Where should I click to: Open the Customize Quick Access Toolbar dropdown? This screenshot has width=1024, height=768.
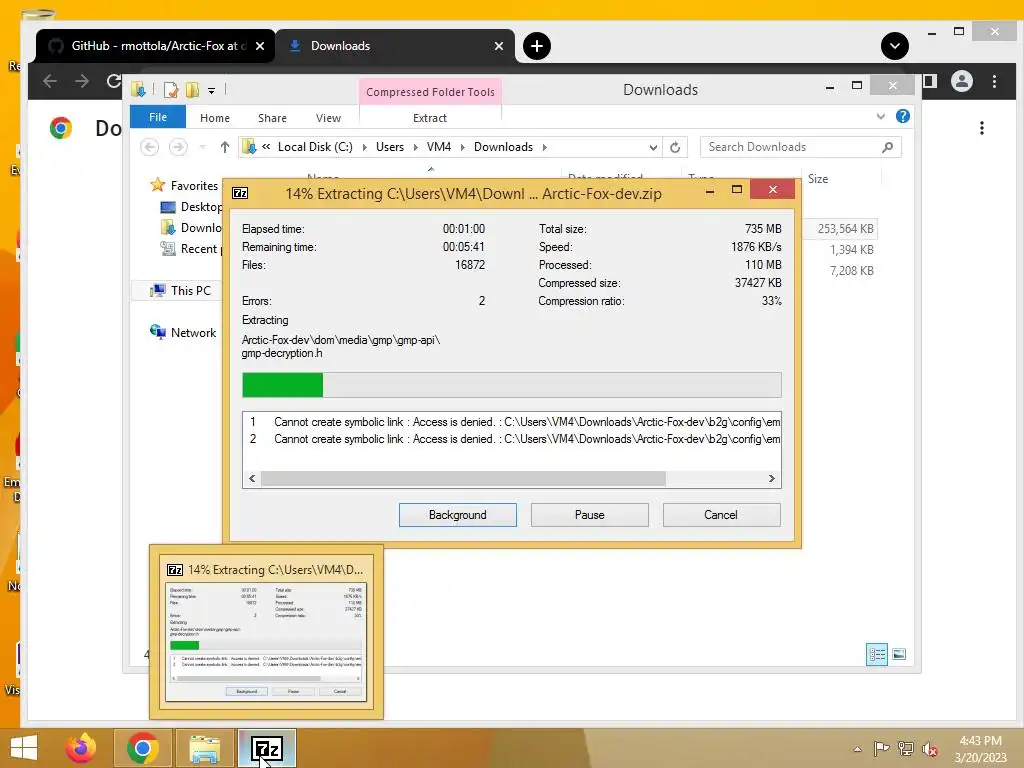pos(212,90)
